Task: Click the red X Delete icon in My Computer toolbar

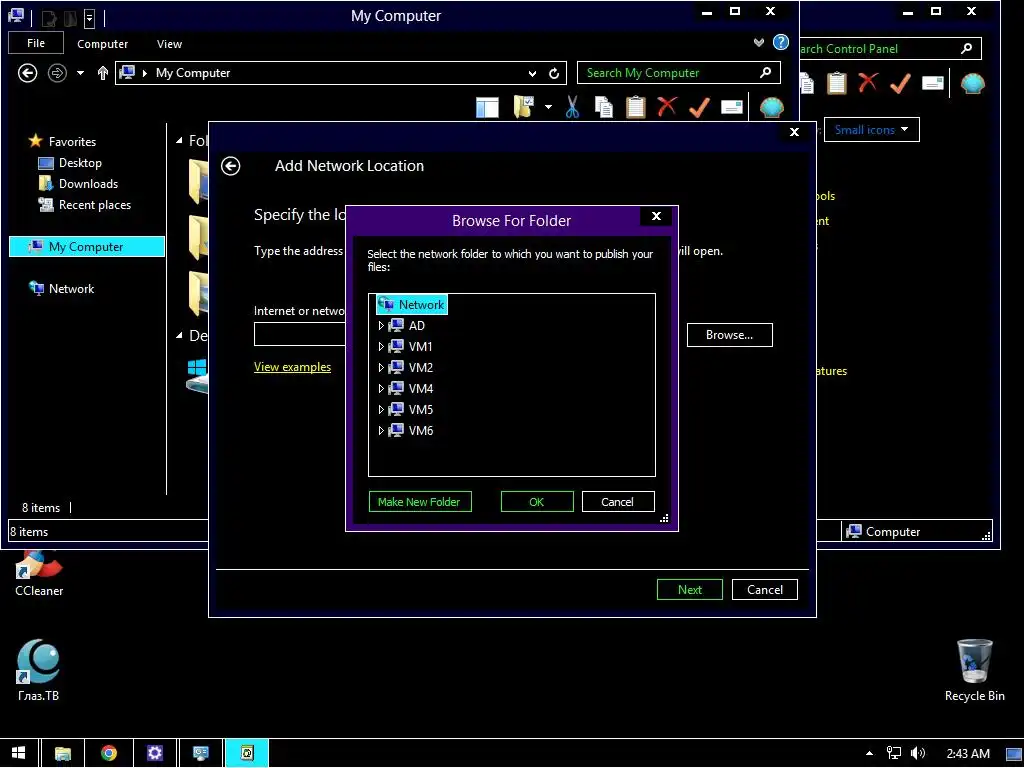Action: (x=667, y=106)
